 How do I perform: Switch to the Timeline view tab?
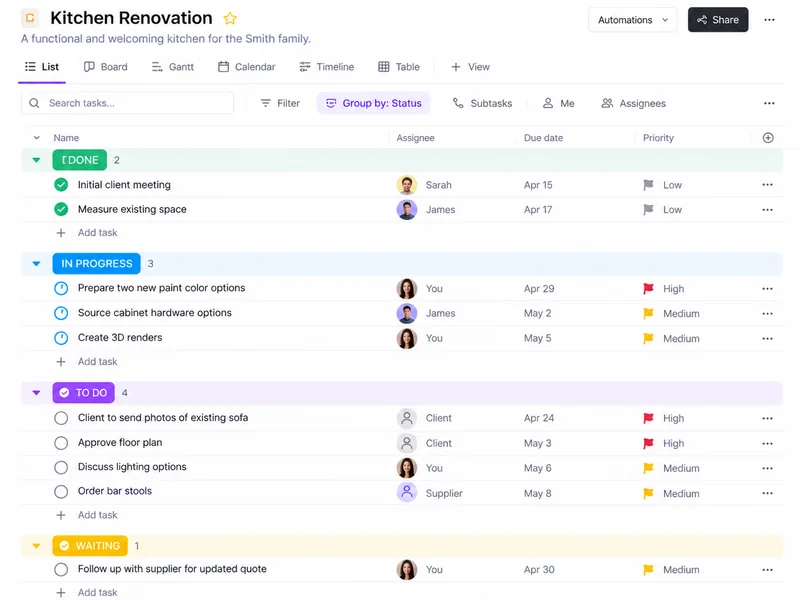coord(327,67)
